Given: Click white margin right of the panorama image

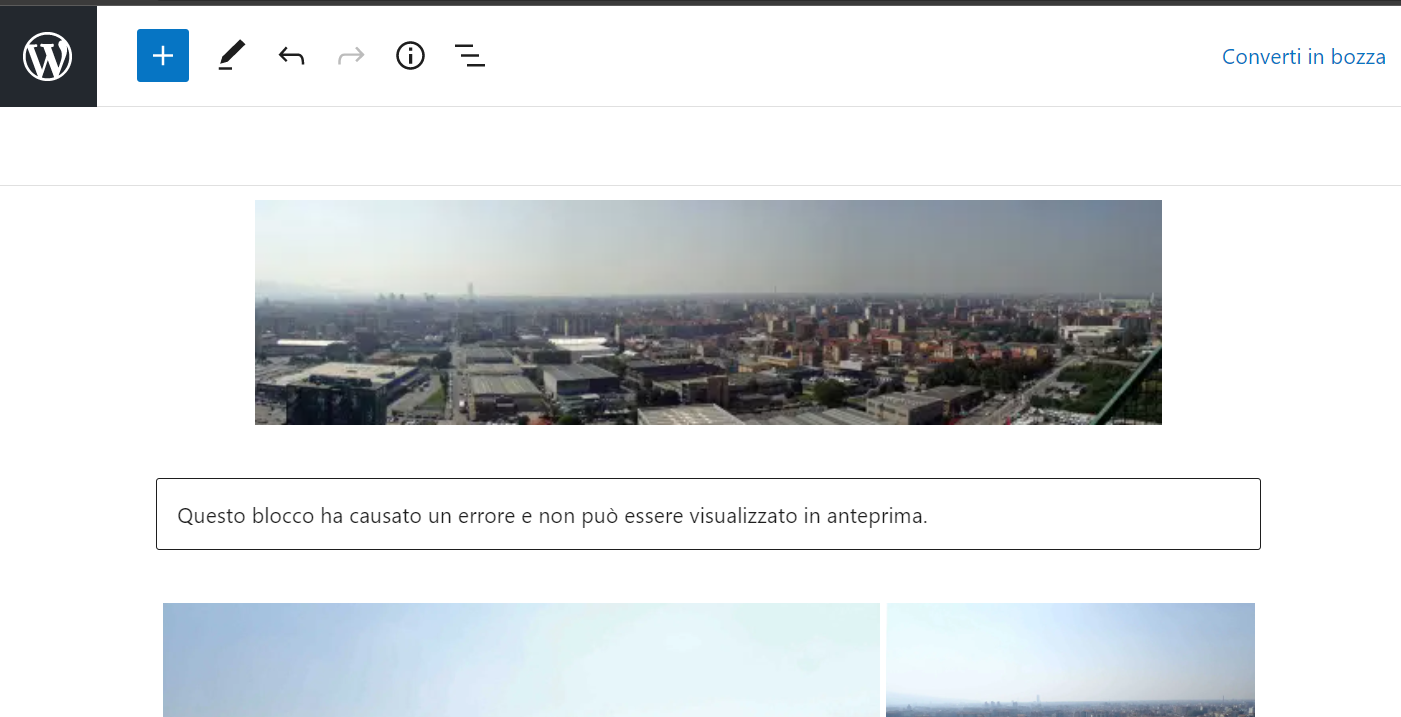Looking at the screenshot, I should (x=1280, y=312).
